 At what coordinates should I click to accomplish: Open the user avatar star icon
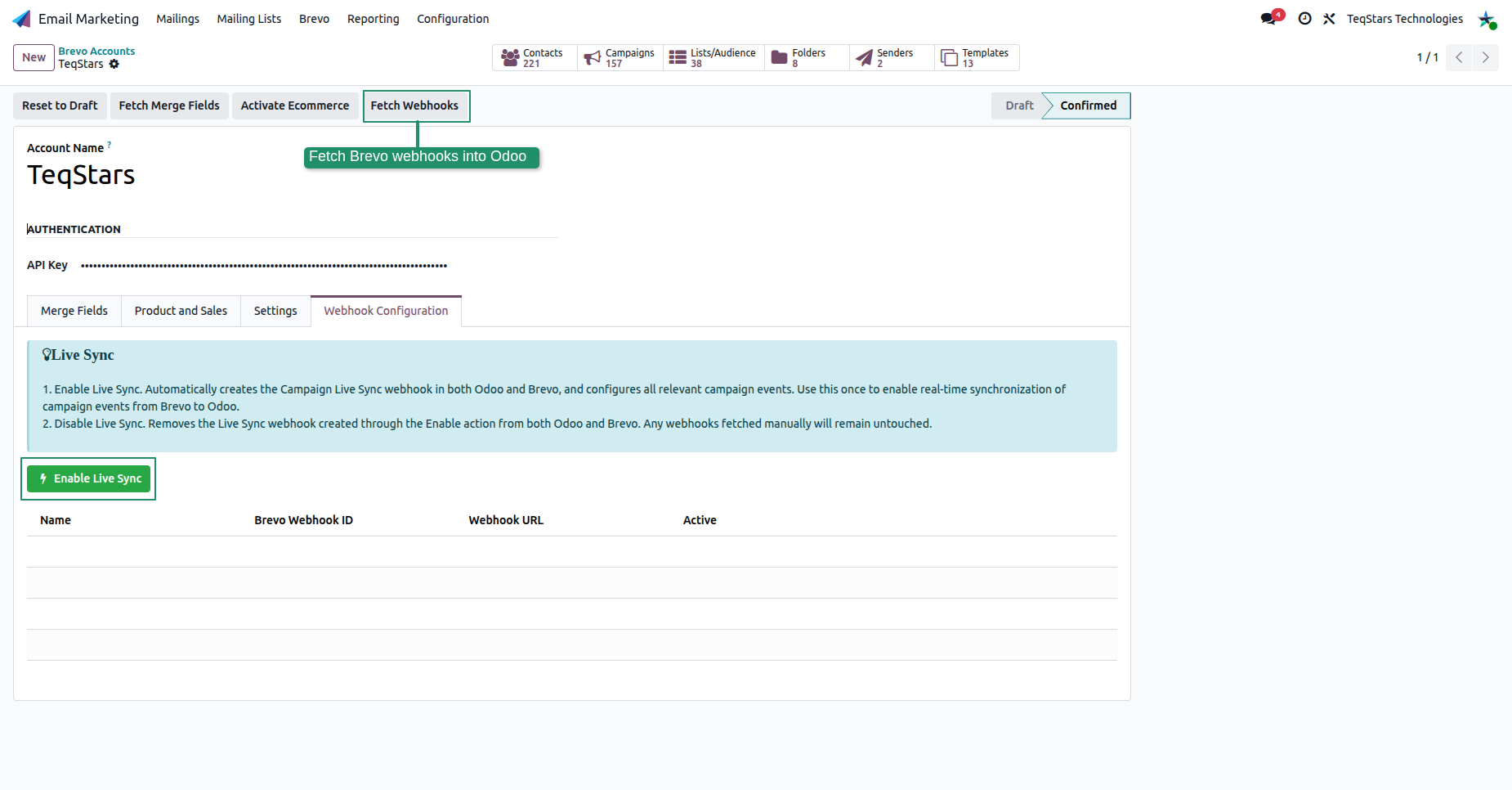(x=1487, y=19)
